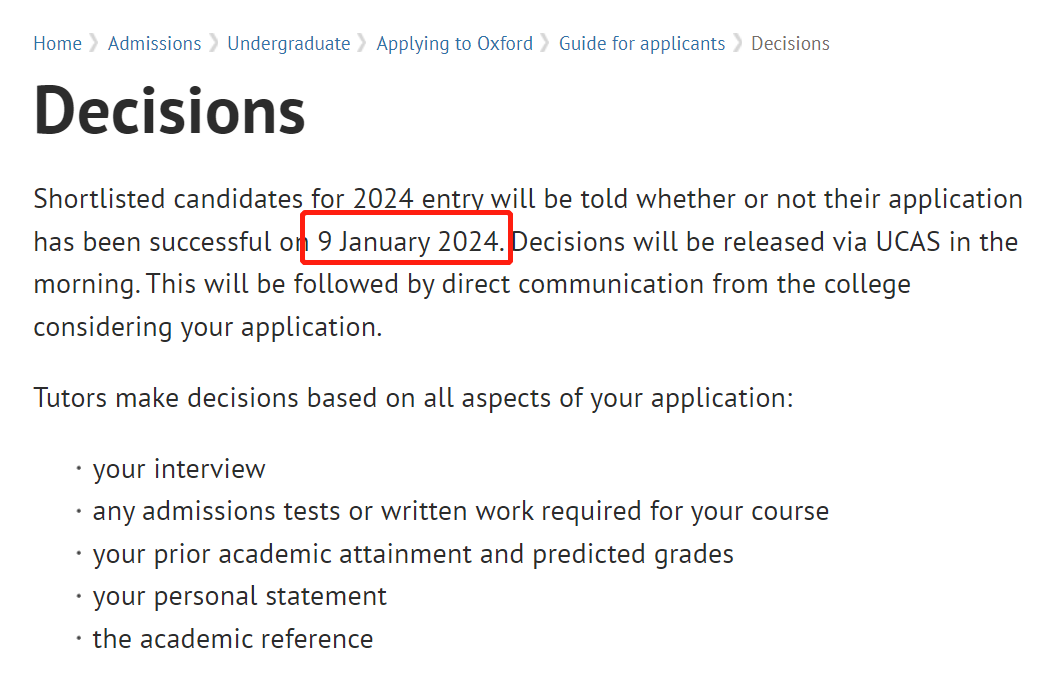This screenshot has width=1053, height=675.
Task: Open the Undergraduate breadcrumb link
Action: pyautogui.click(x=289, y=44)
